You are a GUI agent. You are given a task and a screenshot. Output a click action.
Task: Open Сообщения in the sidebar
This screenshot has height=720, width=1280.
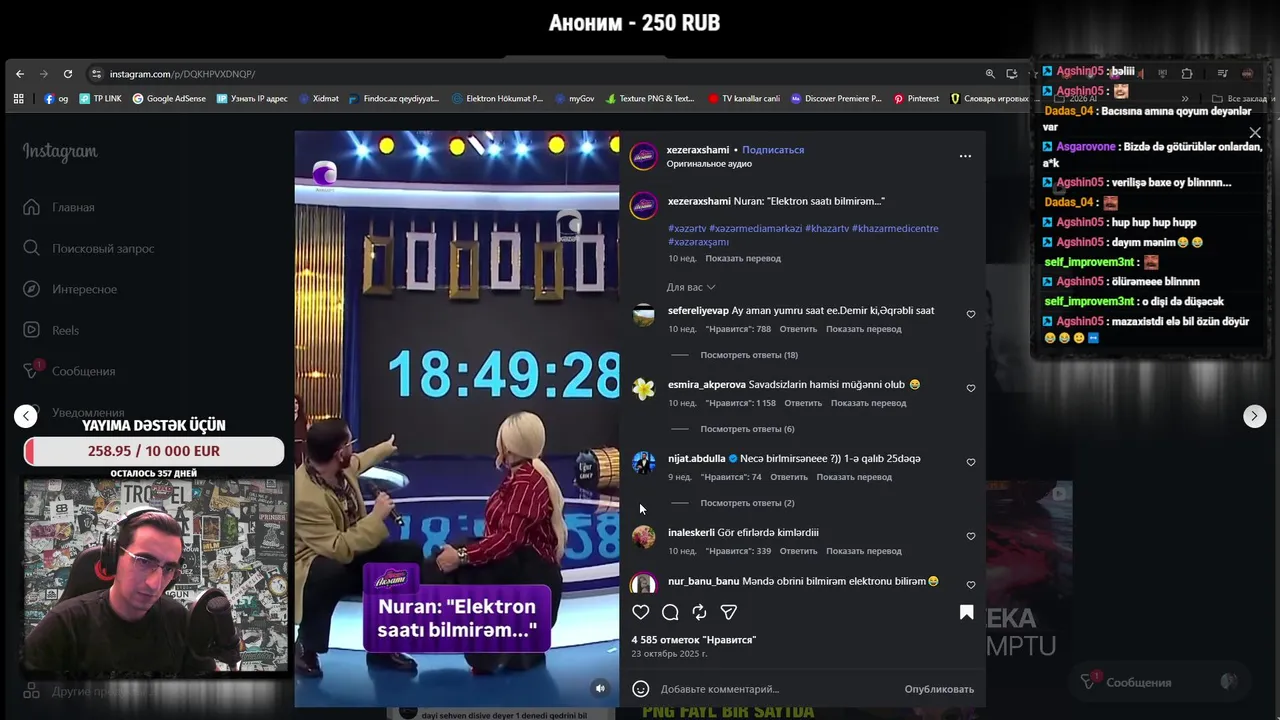[70, 371]
